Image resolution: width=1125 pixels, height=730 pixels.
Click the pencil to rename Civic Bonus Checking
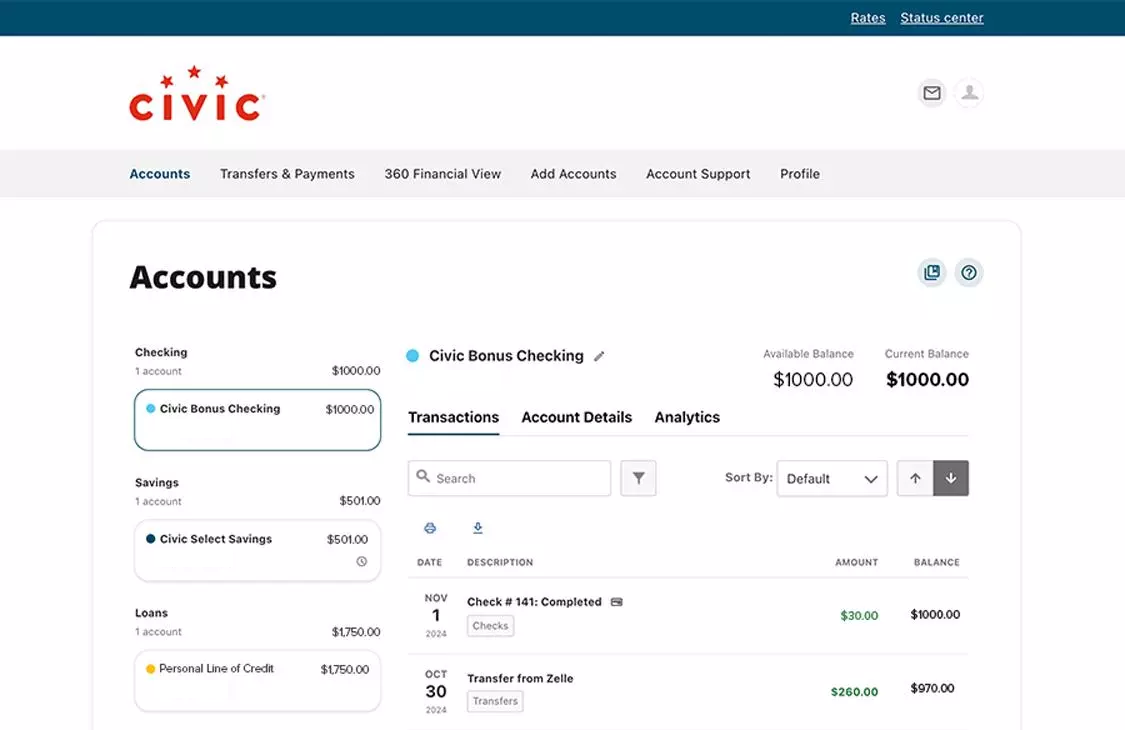pos(599,355)
